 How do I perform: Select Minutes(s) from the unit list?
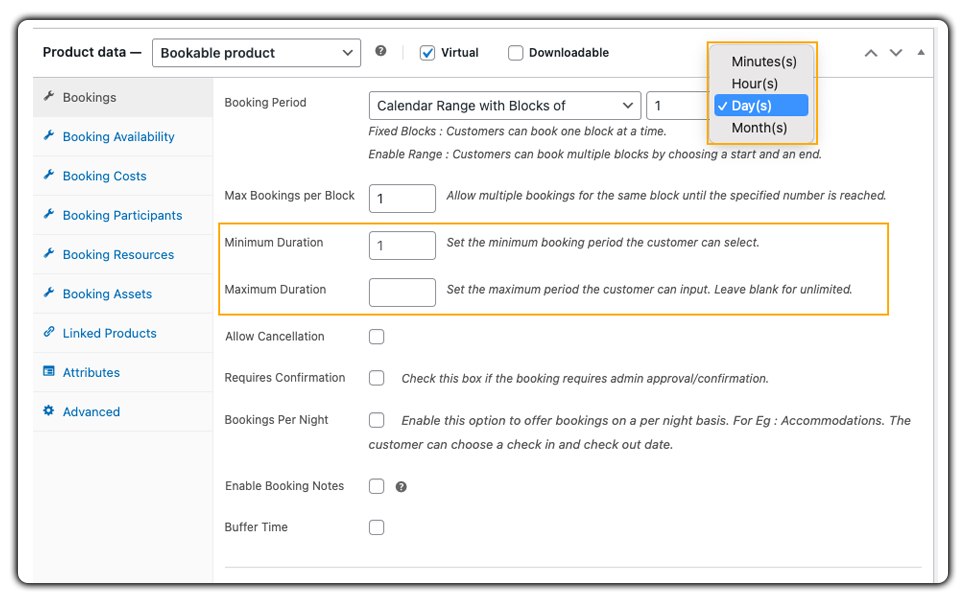761,62
